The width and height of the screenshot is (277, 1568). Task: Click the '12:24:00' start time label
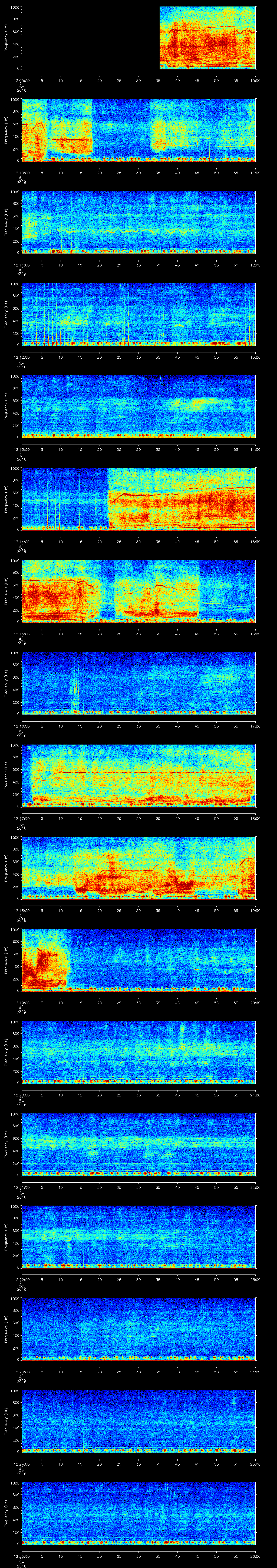(x=22, y=1464)
